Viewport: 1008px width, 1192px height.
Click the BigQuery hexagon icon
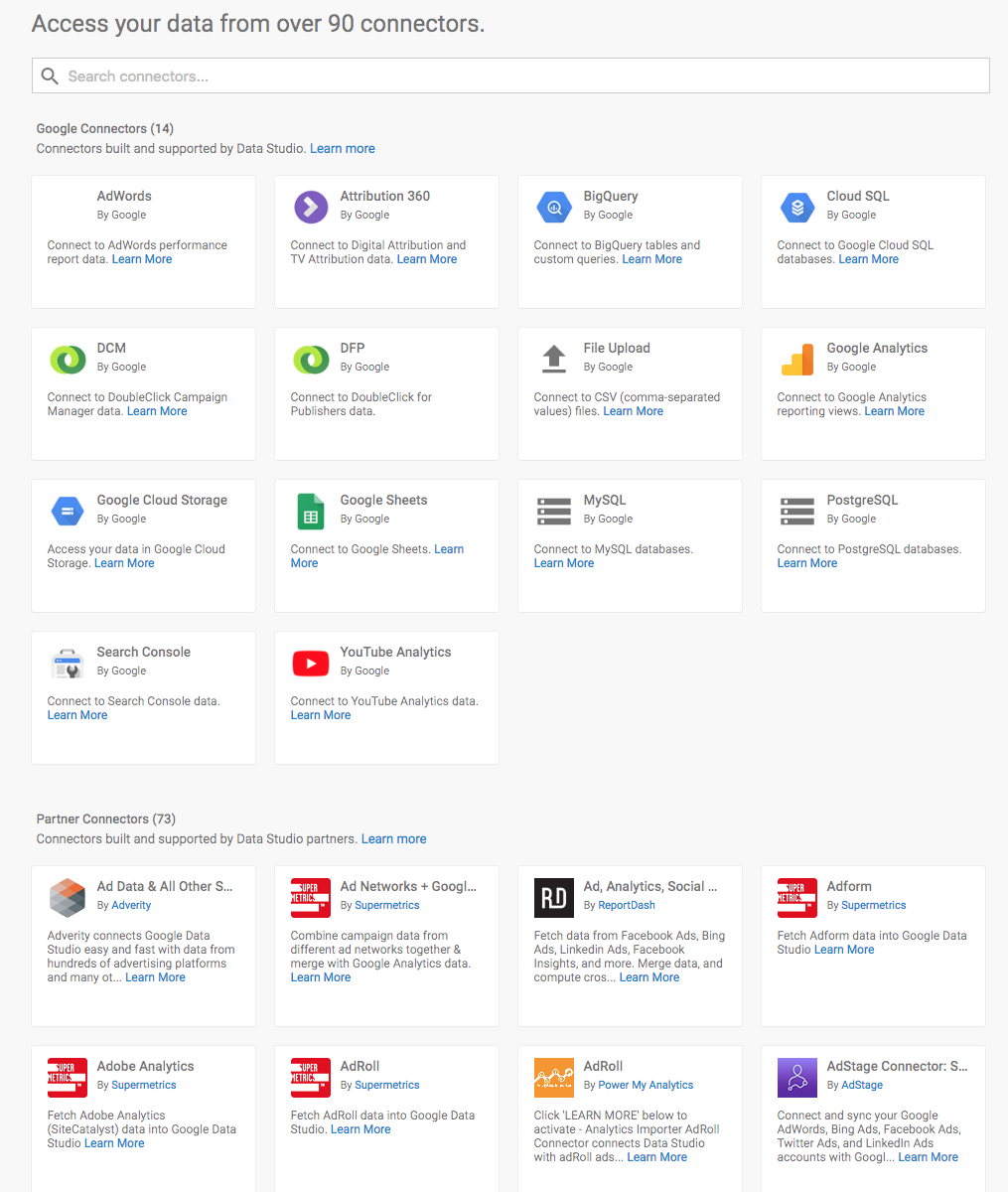pyautogui.click(x=554, y=207)
